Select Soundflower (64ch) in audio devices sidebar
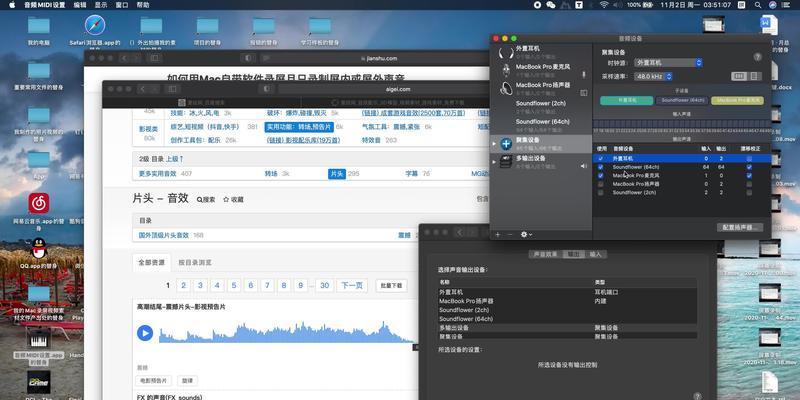This screenshot has height=400, width=800. pos(541,125)
